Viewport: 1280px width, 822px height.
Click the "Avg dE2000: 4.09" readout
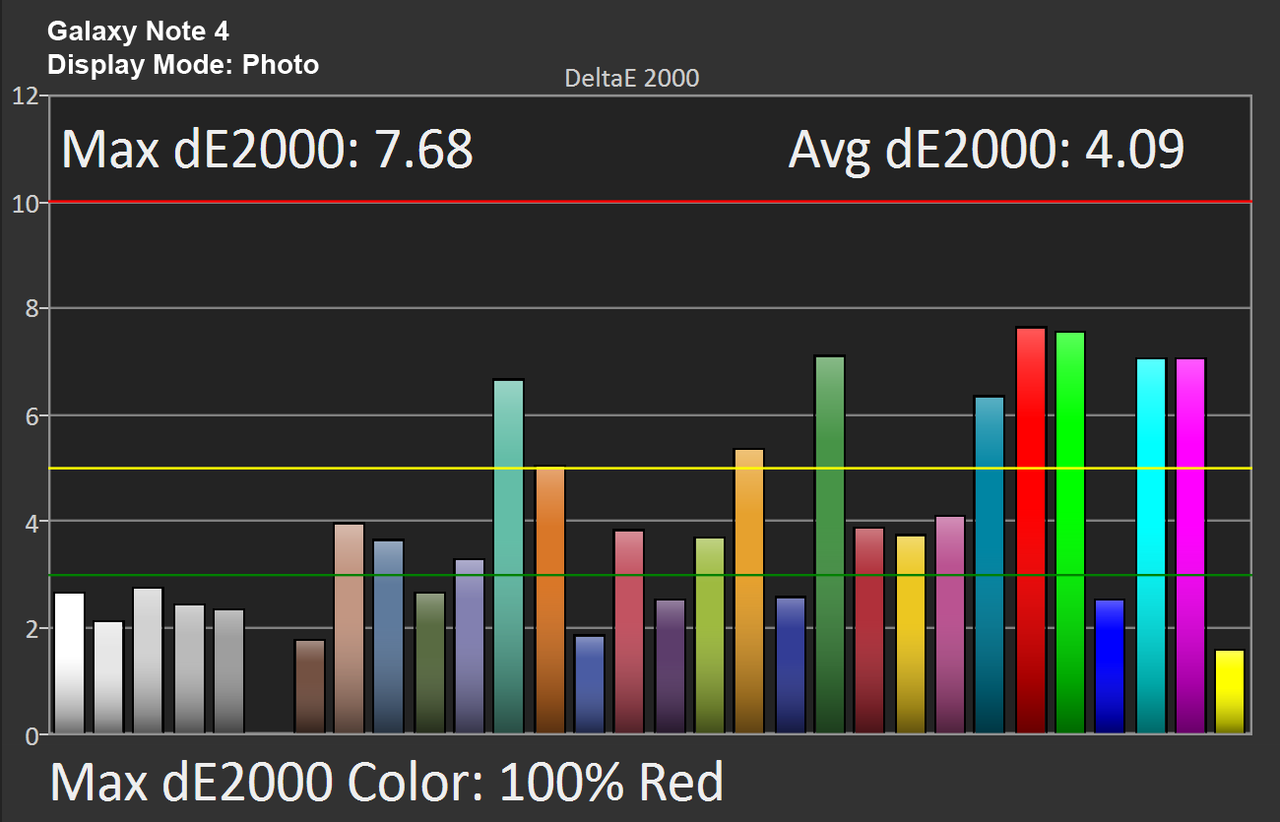click(986, 150)
